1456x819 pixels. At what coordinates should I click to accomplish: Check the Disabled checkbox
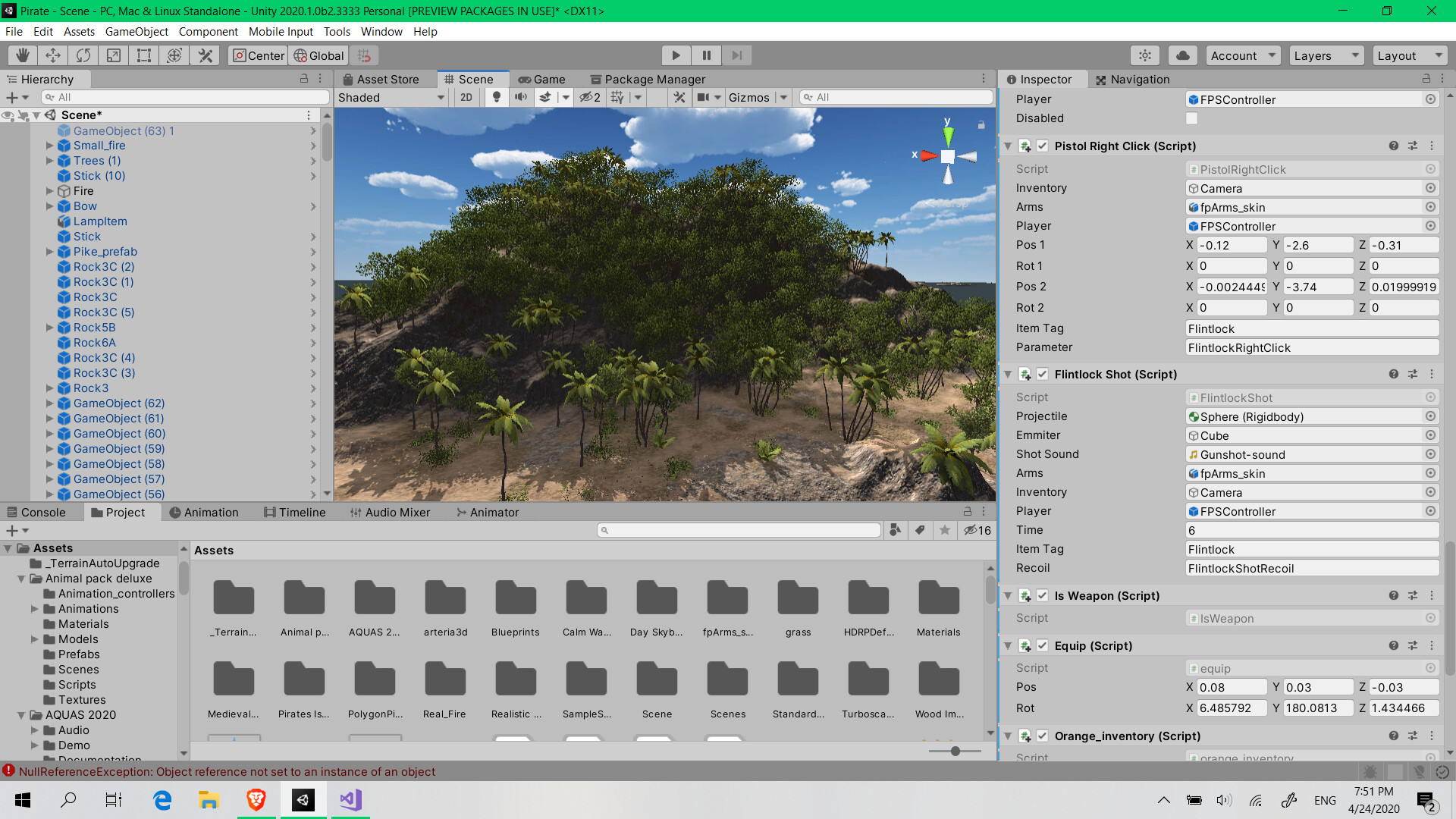coord(1191,118)
